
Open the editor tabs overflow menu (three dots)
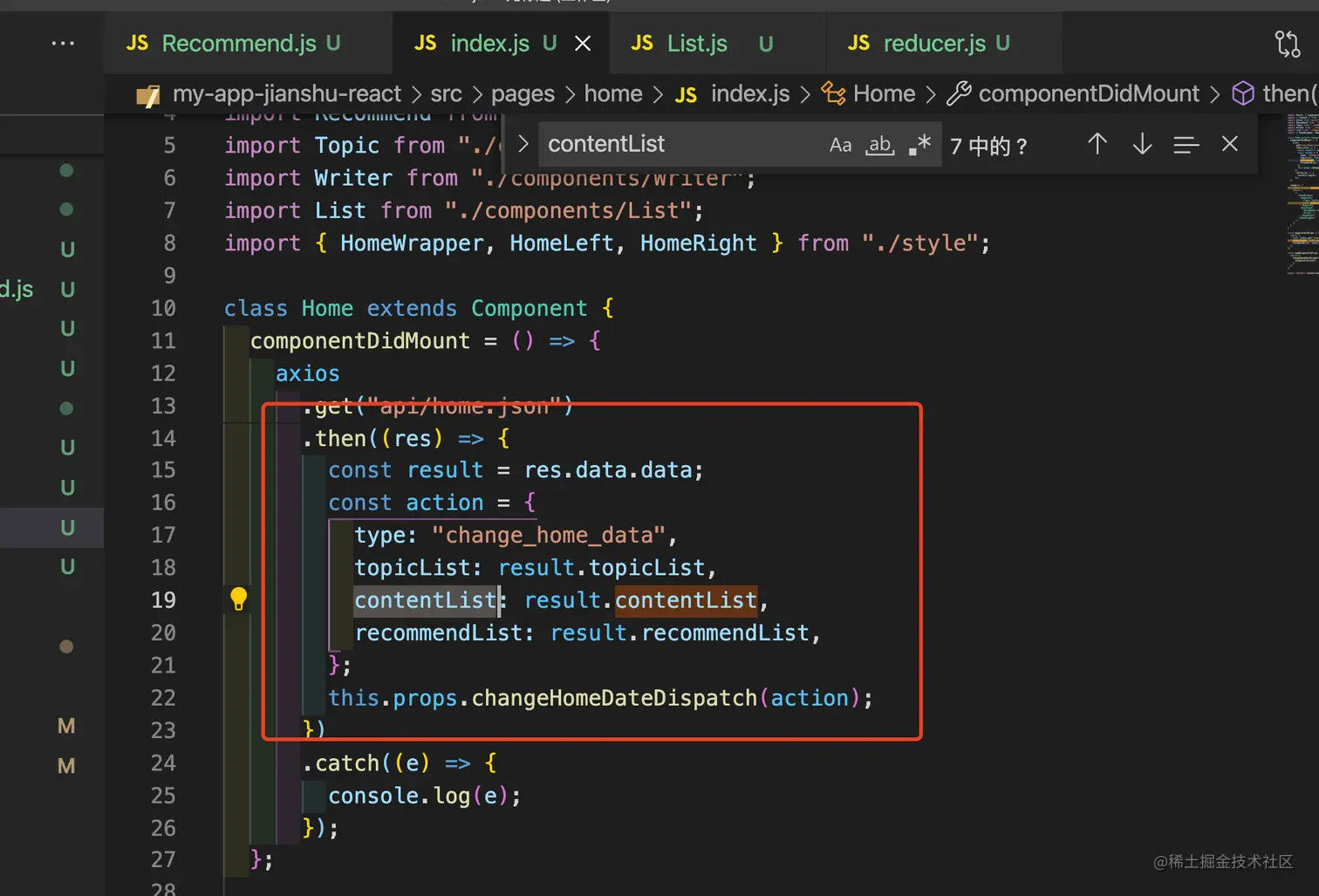pyautogui.click(x=63, y=44)
